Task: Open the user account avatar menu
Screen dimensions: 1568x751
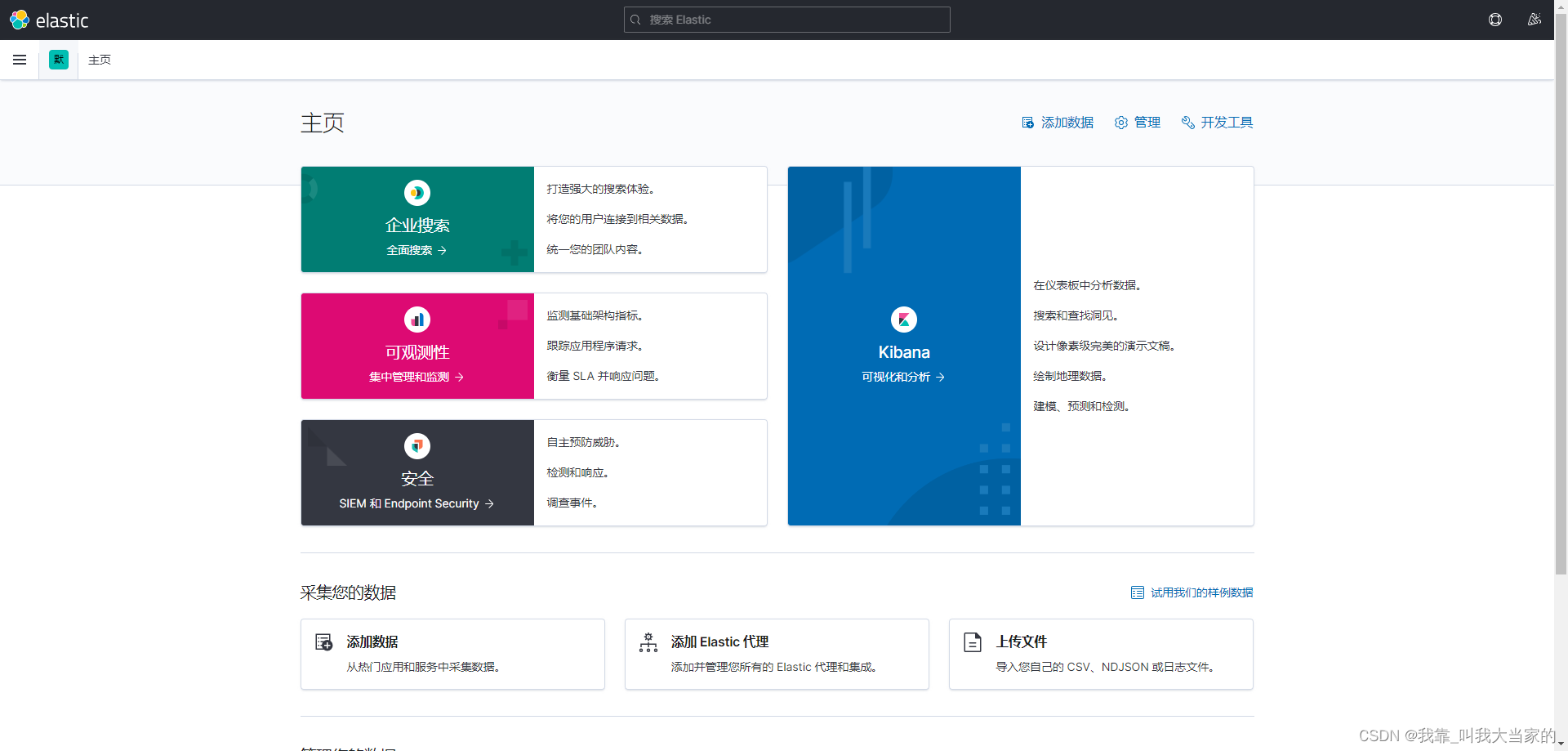Action: [x=1534, y=19]
